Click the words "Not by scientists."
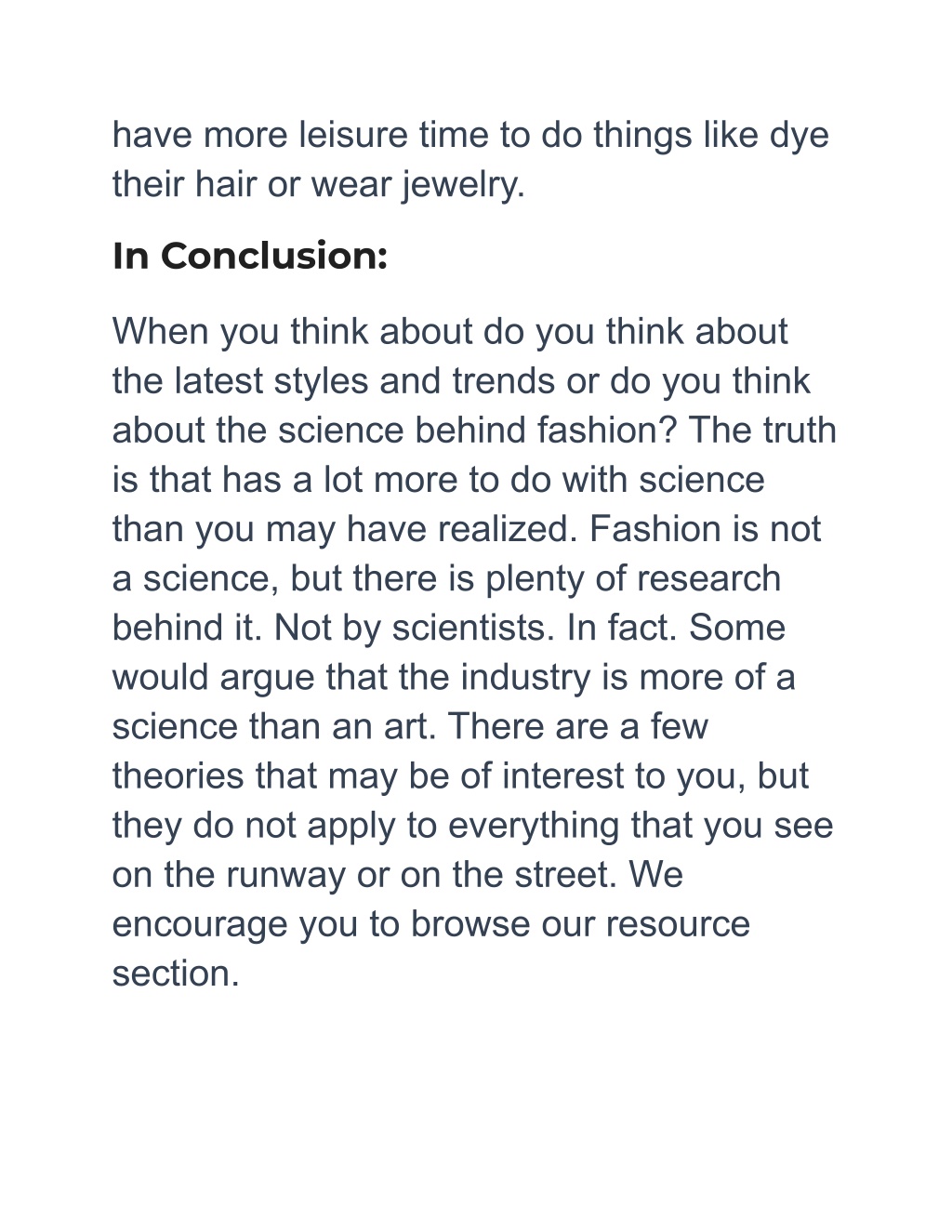The height and width of the screenshot is (1232, 952). pos(415,629)
